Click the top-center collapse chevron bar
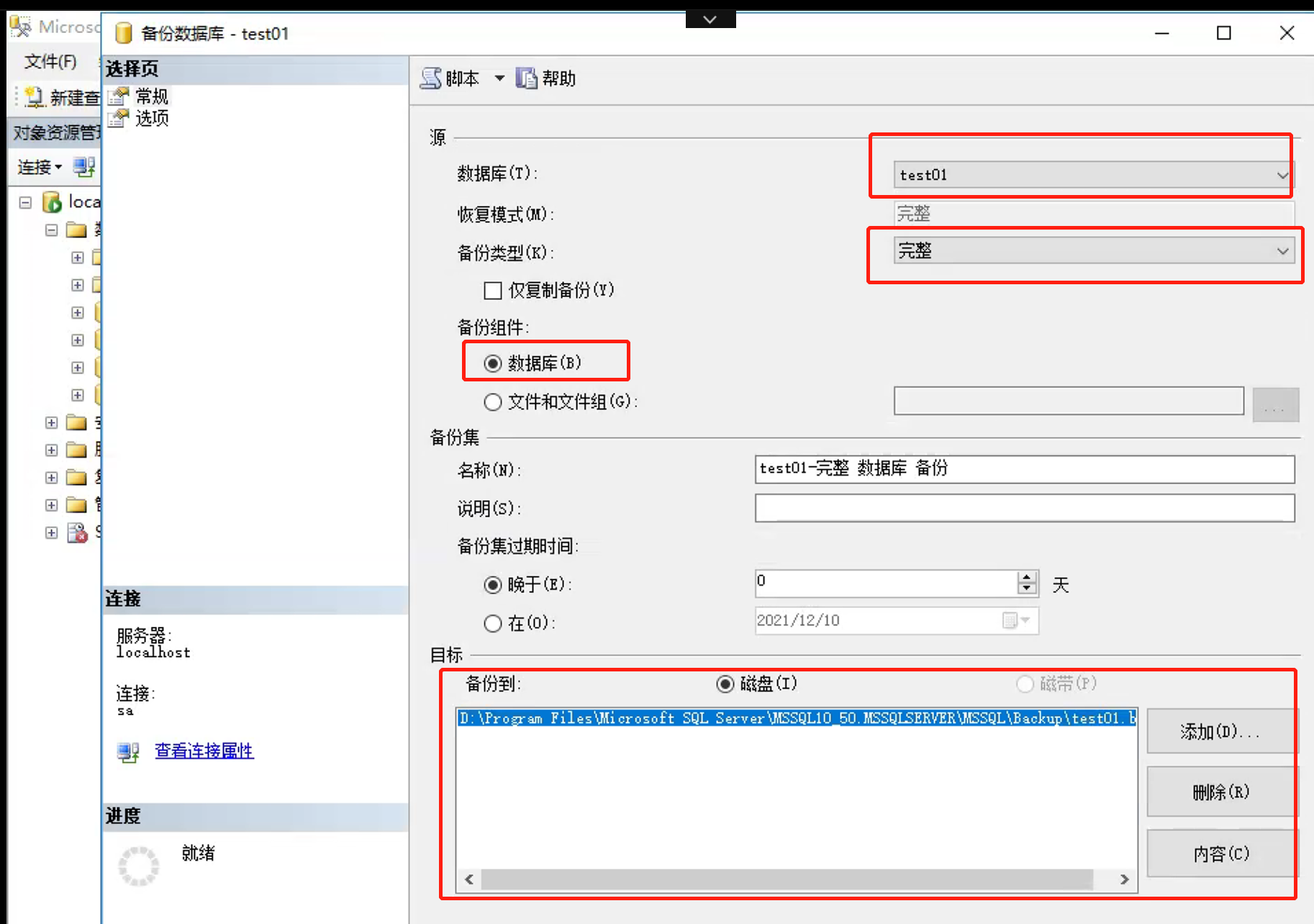Screen dimensions: 1314x924 point(710,19)
